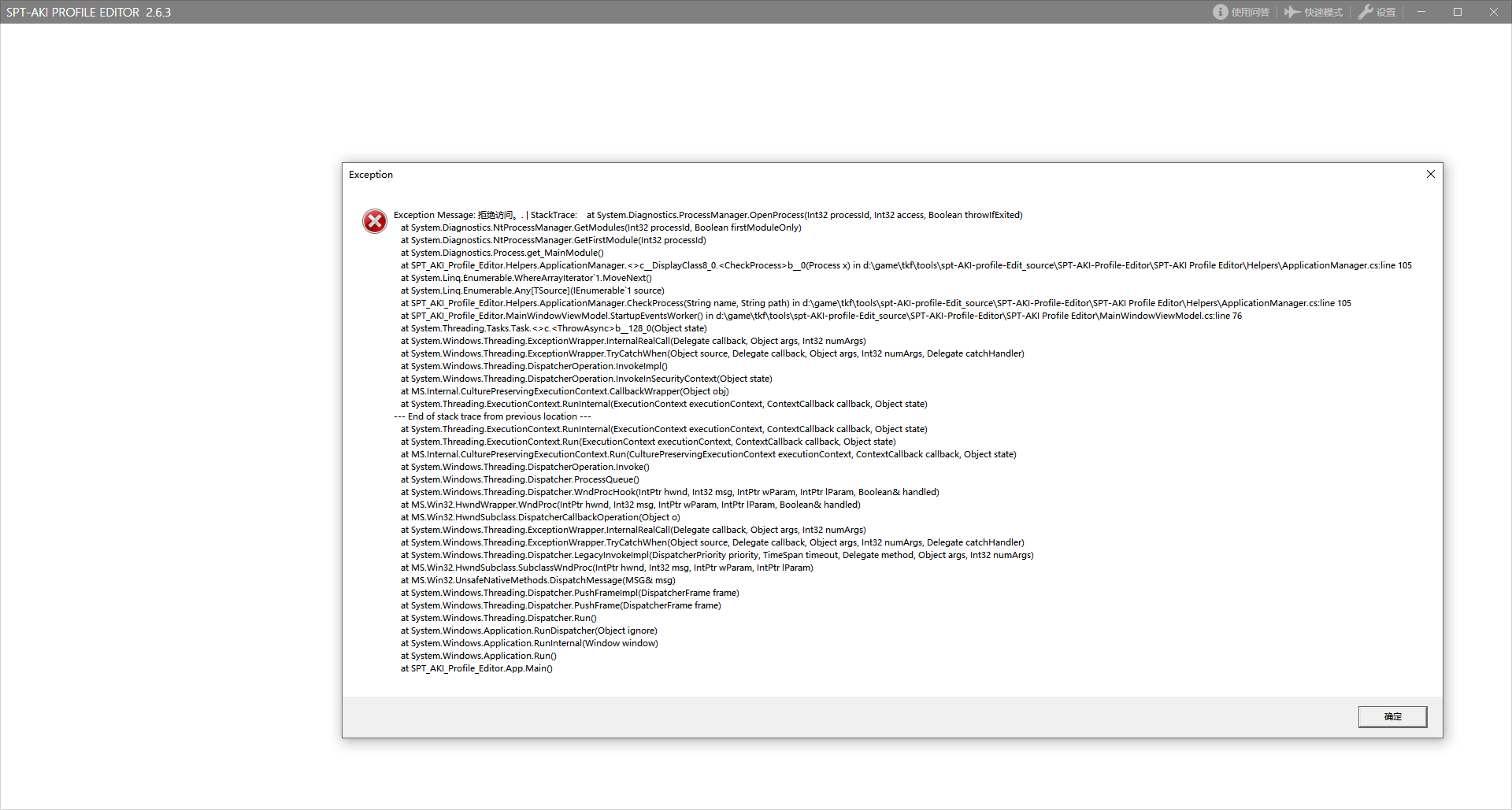Open the 设置 settings text label
Screen dimensions: 1512x810
tap(1385, 13)
